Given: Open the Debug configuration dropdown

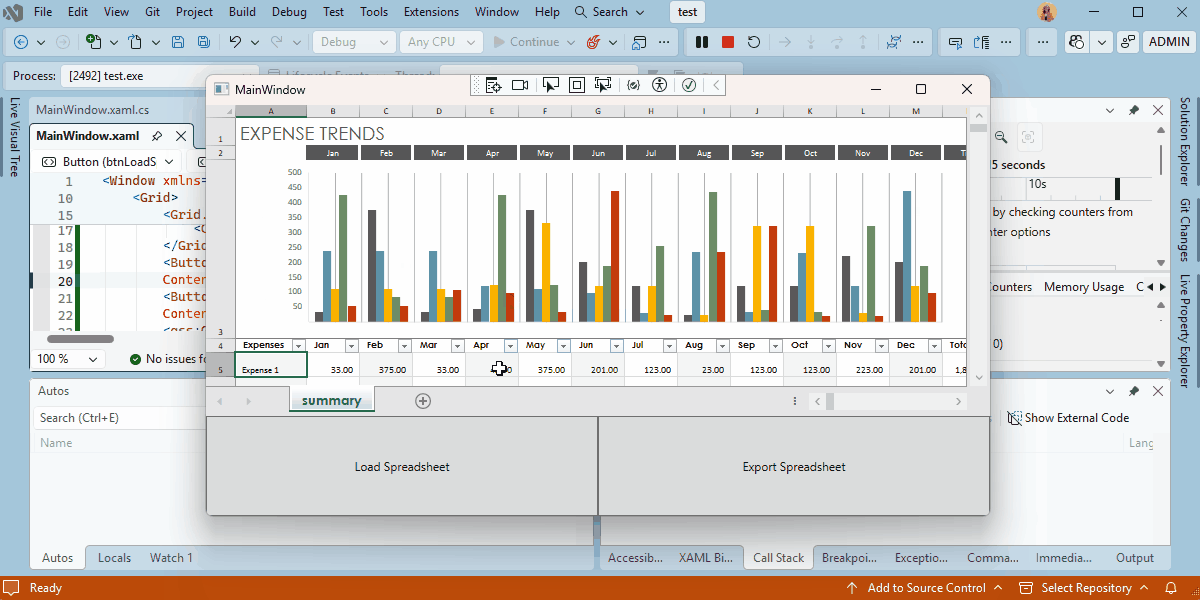Looking at the screenshot, I should click(354, 42).
